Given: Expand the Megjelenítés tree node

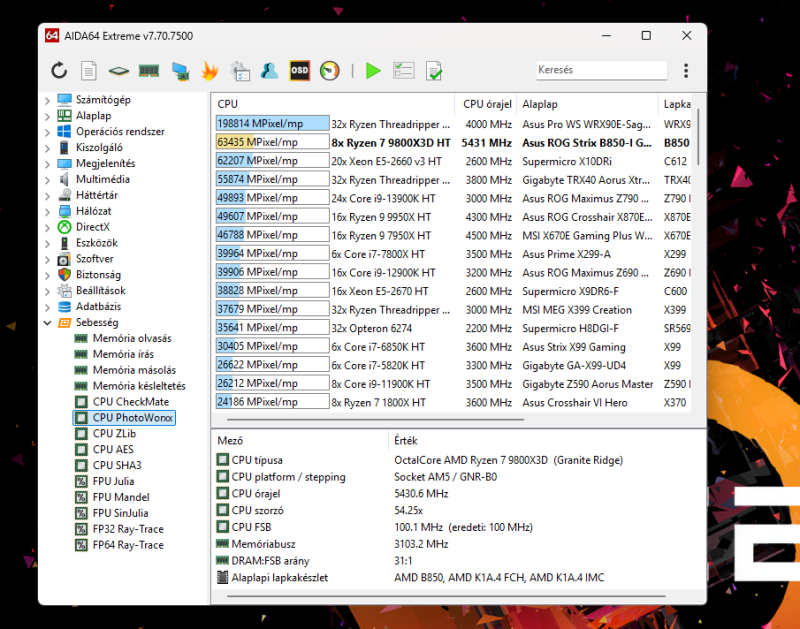Looking at the screenshot, I should (47, 164).
